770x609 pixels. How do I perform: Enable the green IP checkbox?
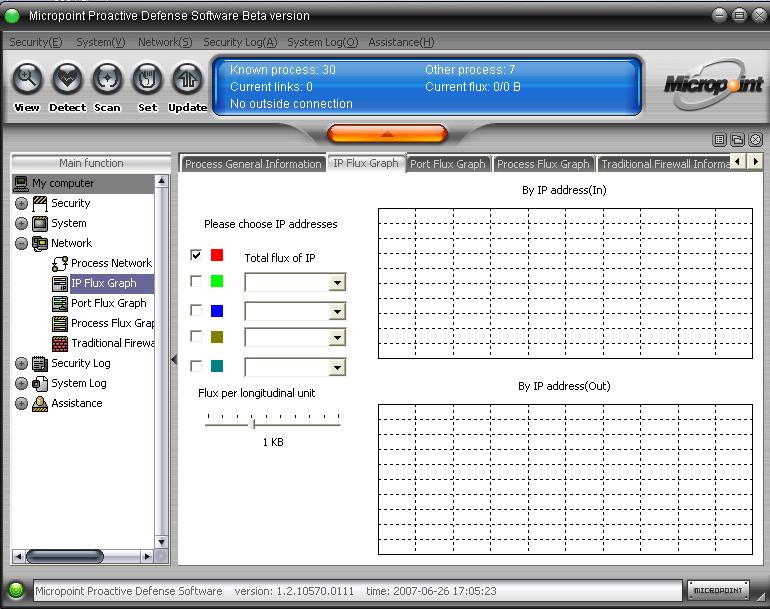coord(196,281)
